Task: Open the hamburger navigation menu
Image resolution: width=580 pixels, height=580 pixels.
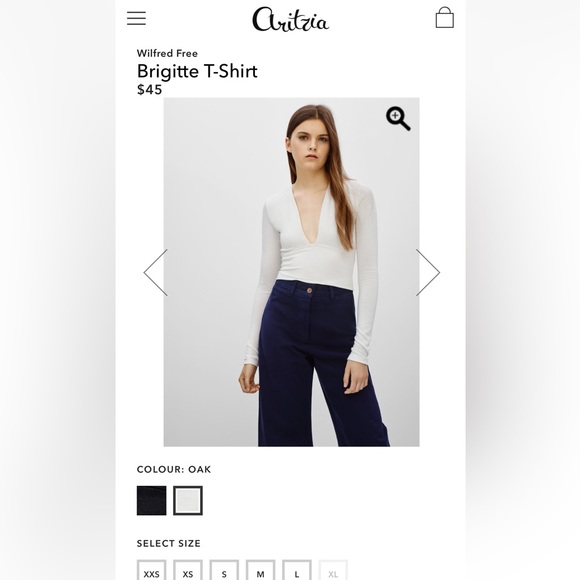Action: tap(136, 18)
